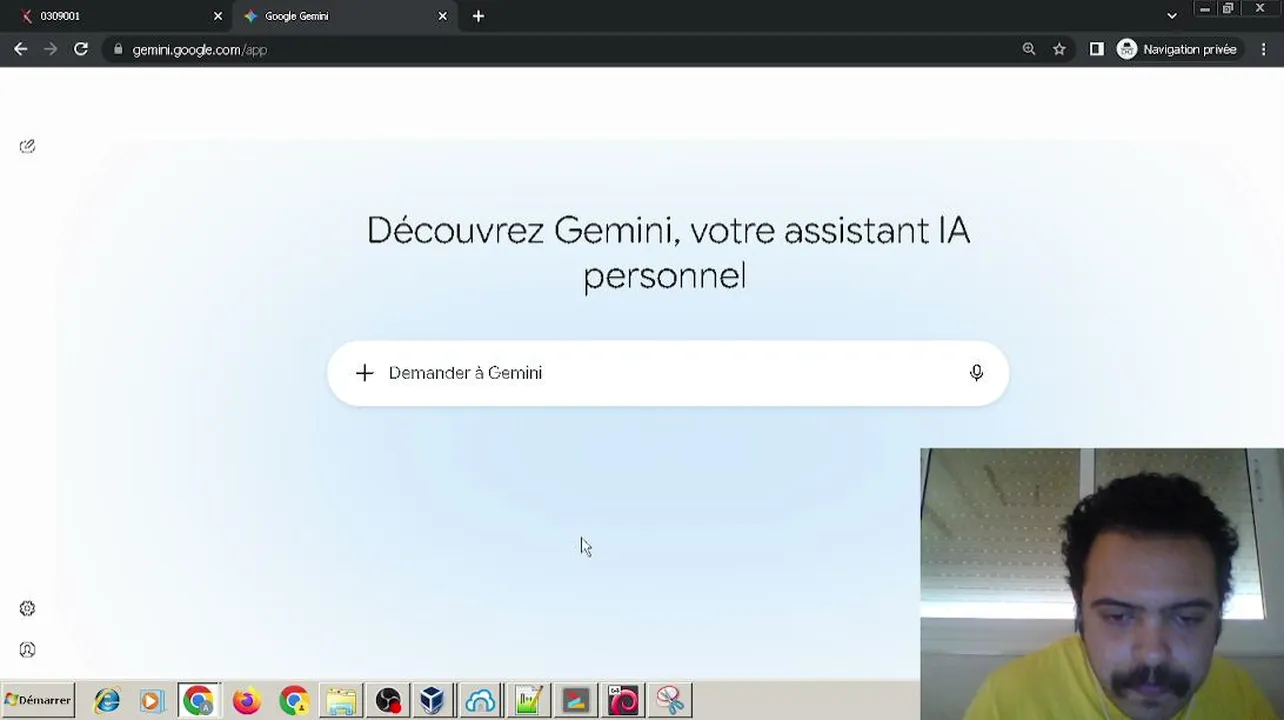Open a new browser tab
Screen dimensions: 1284x720
478,16
